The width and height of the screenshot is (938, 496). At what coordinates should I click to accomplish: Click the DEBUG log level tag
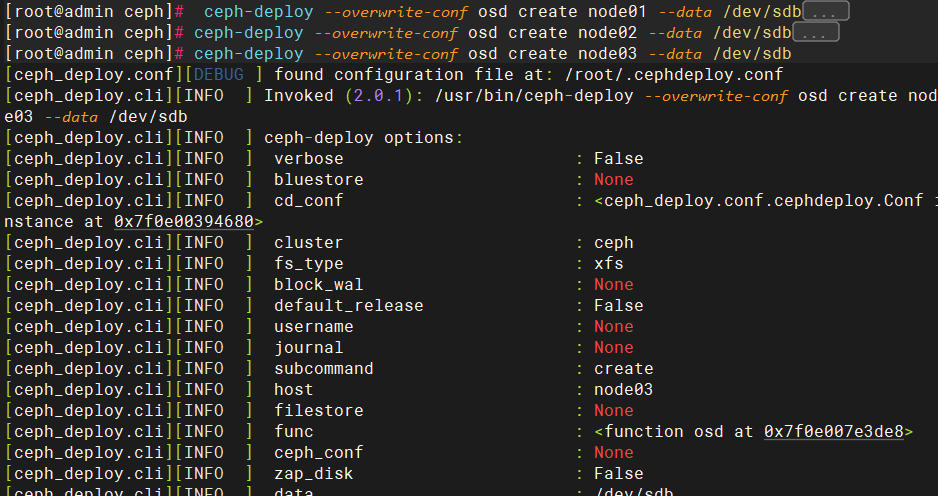[x=219, y=75]
